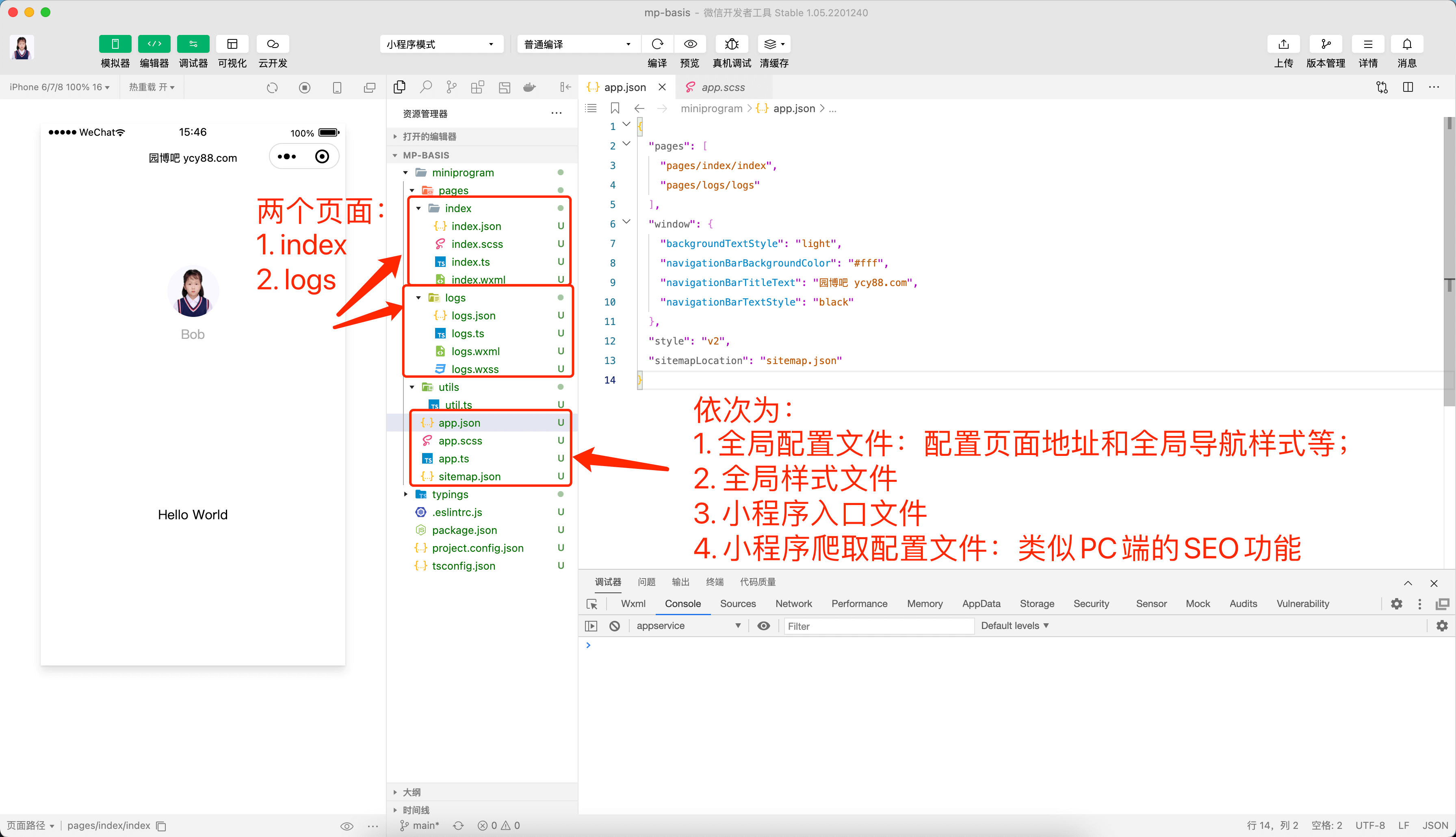This screenshot has height=837, width=1456.
Task: Detach the simulator into separate window
Action: [370, 87]
